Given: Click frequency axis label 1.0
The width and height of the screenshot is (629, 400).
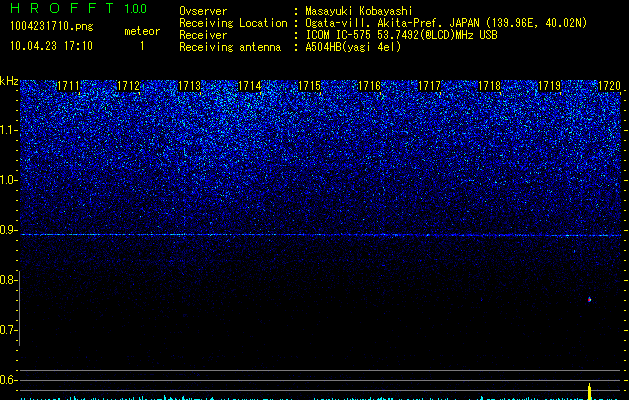Looking at the screenshot, I should (9, 180).
